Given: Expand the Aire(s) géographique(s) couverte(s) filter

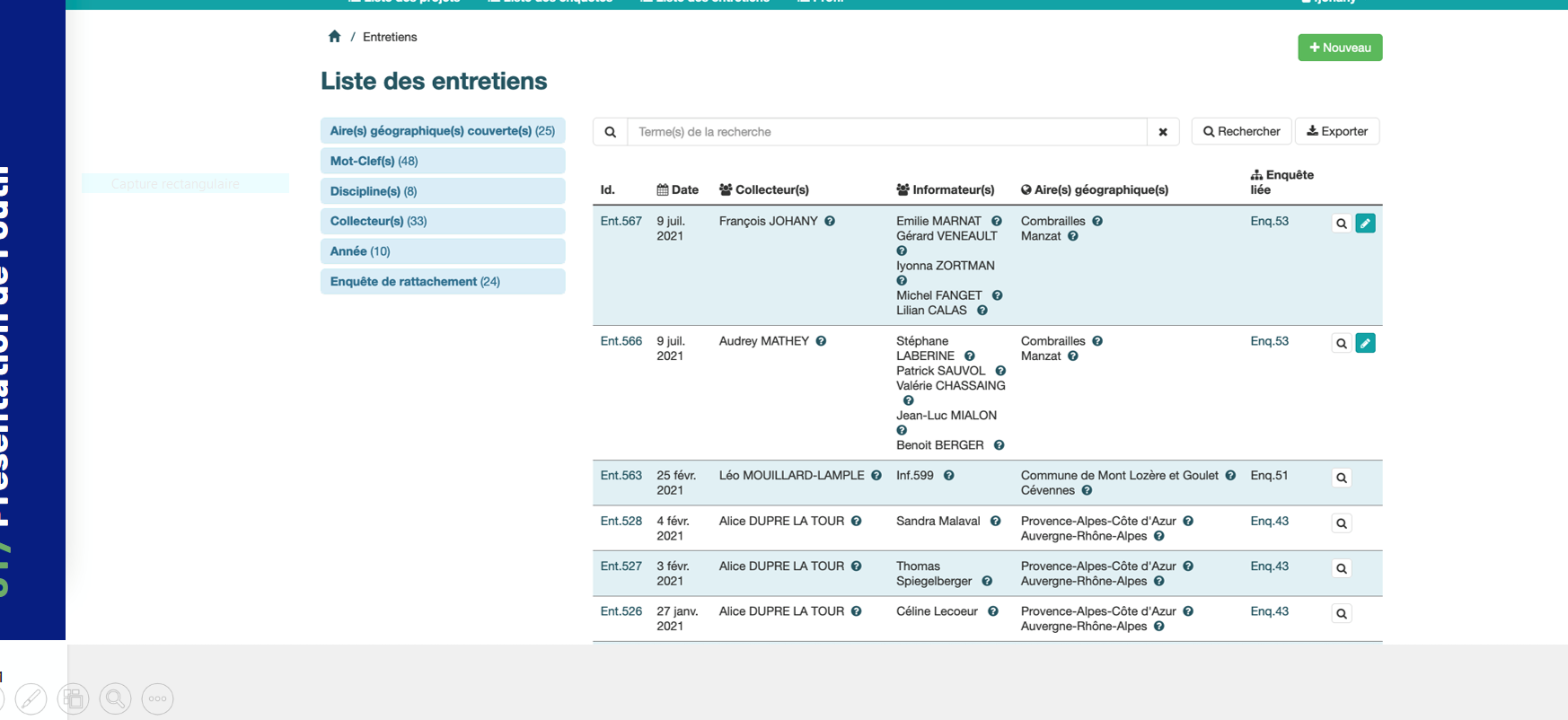Looking at the screenshot, I should coord(442,131).
